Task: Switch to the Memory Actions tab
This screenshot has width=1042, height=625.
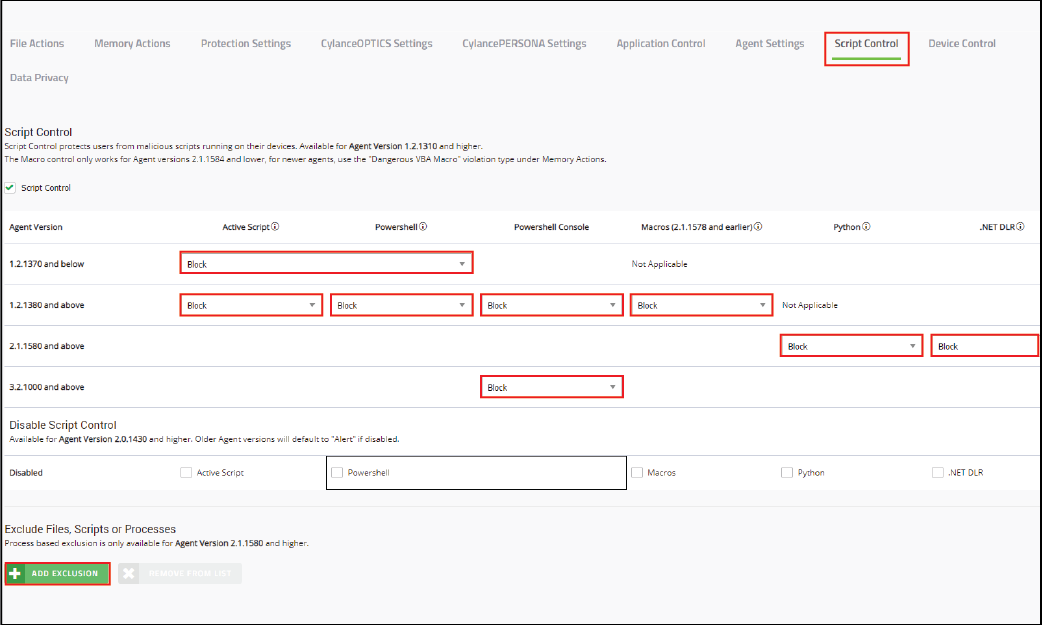Action: coord(132,43)
